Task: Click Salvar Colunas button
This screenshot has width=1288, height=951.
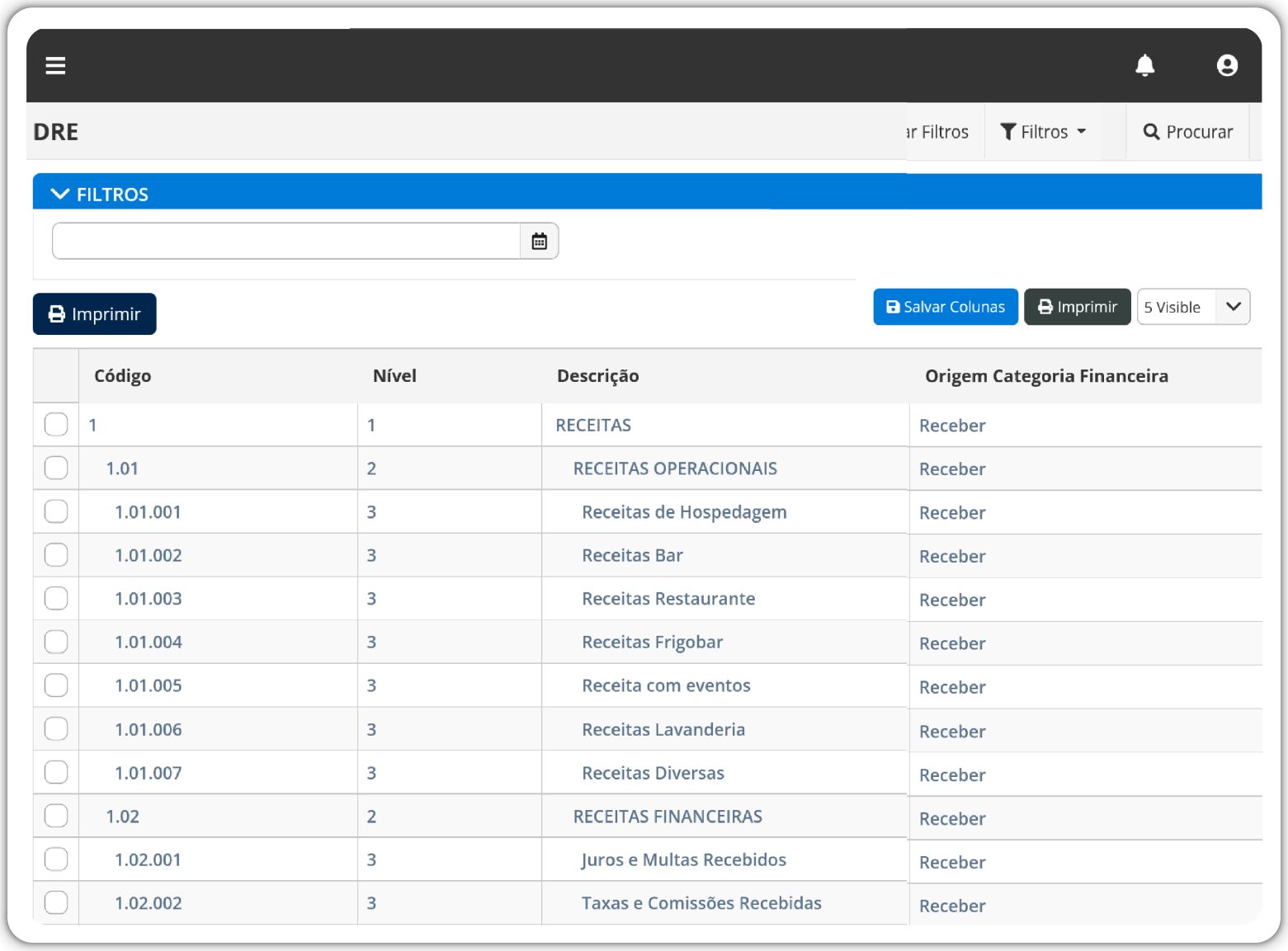Action: click(946, 307)
